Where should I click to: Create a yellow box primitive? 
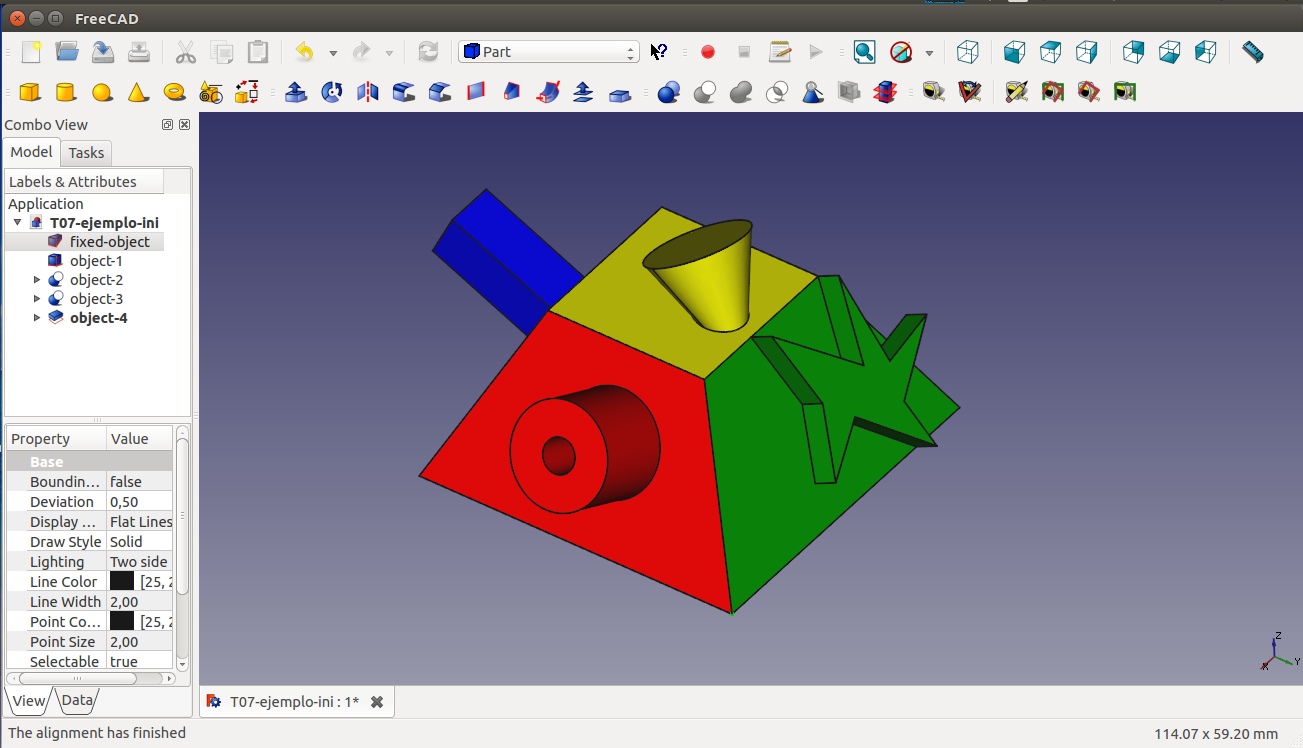pyautogui.click(x=30, y=93)
